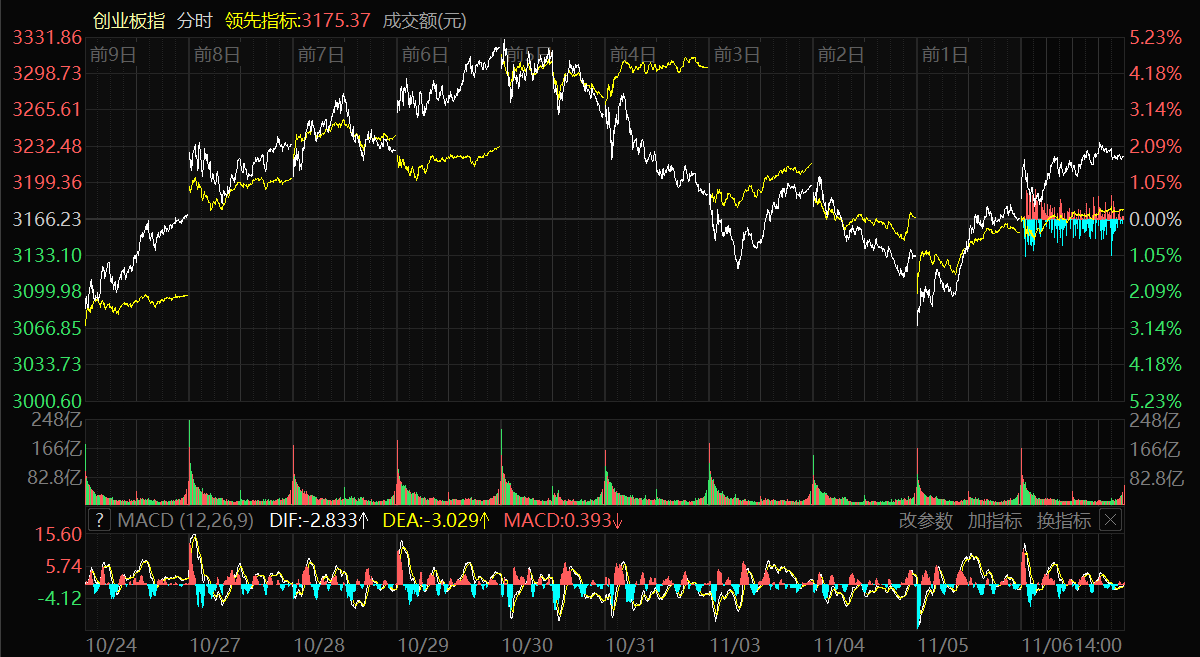The height and width of the screenshot is (657, 1200).
Task: Click the MACD help question mark icon
Action: pos(99,520)
